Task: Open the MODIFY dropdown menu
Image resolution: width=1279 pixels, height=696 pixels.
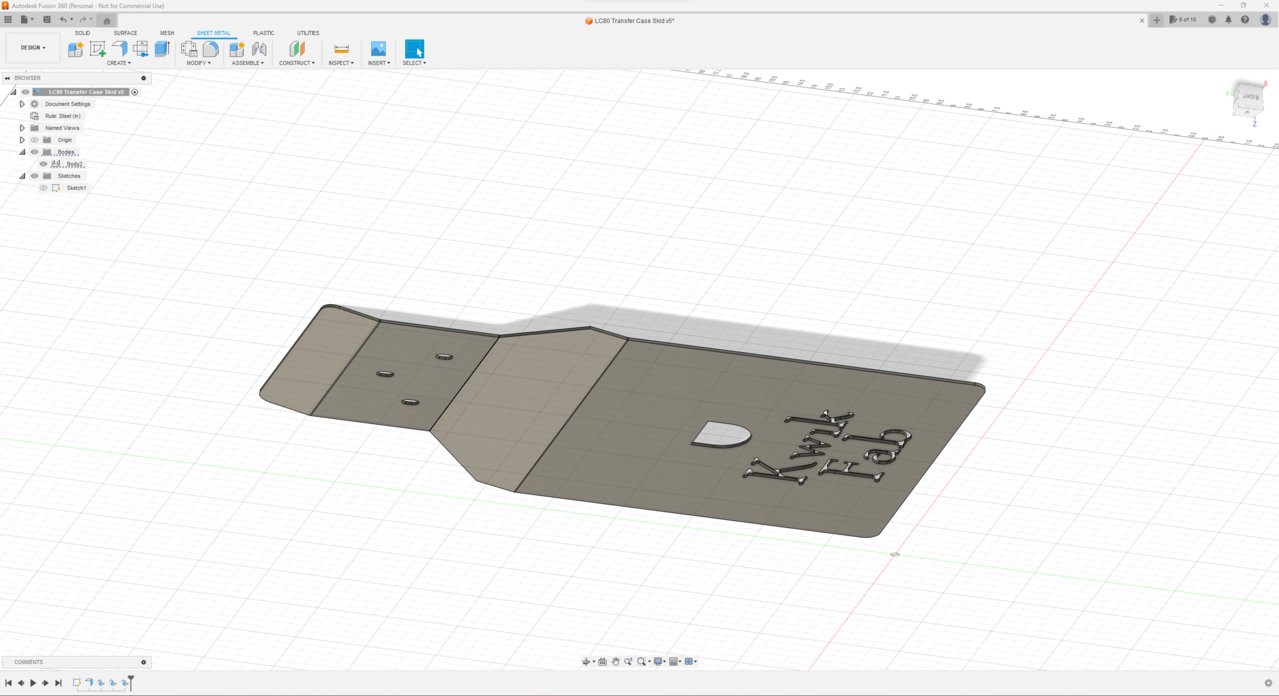Action: (x=199, y=63)
